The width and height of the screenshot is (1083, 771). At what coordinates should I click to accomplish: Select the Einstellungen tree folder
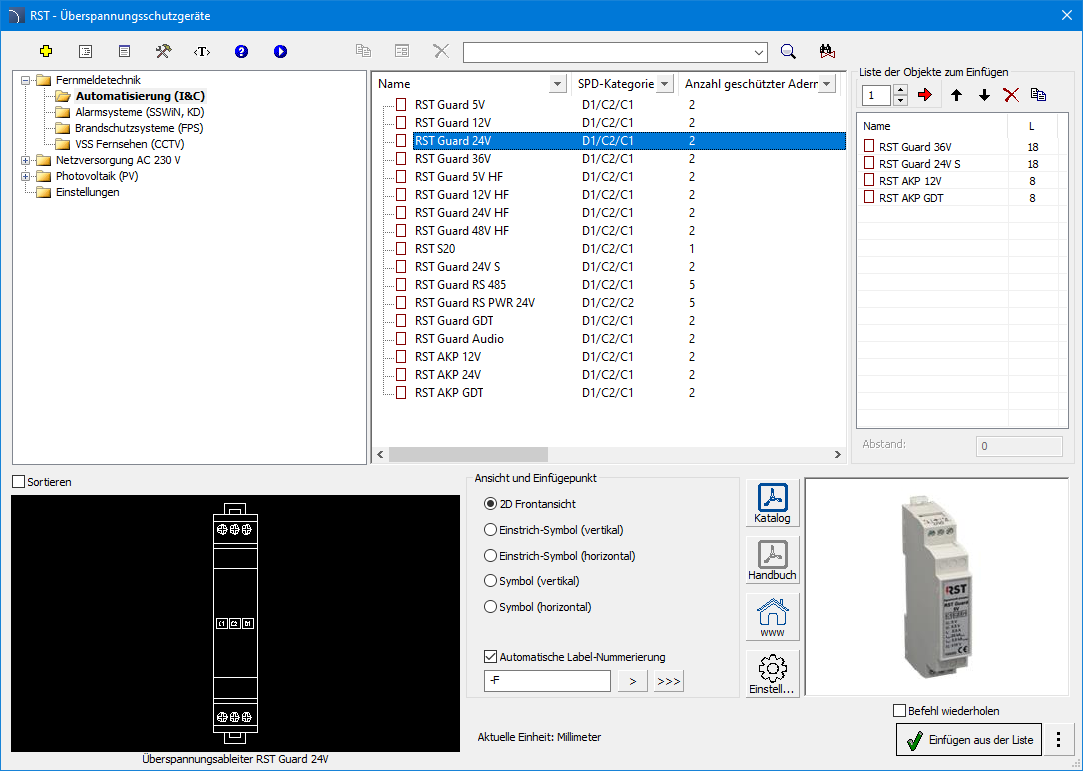[x=88, y=192]
